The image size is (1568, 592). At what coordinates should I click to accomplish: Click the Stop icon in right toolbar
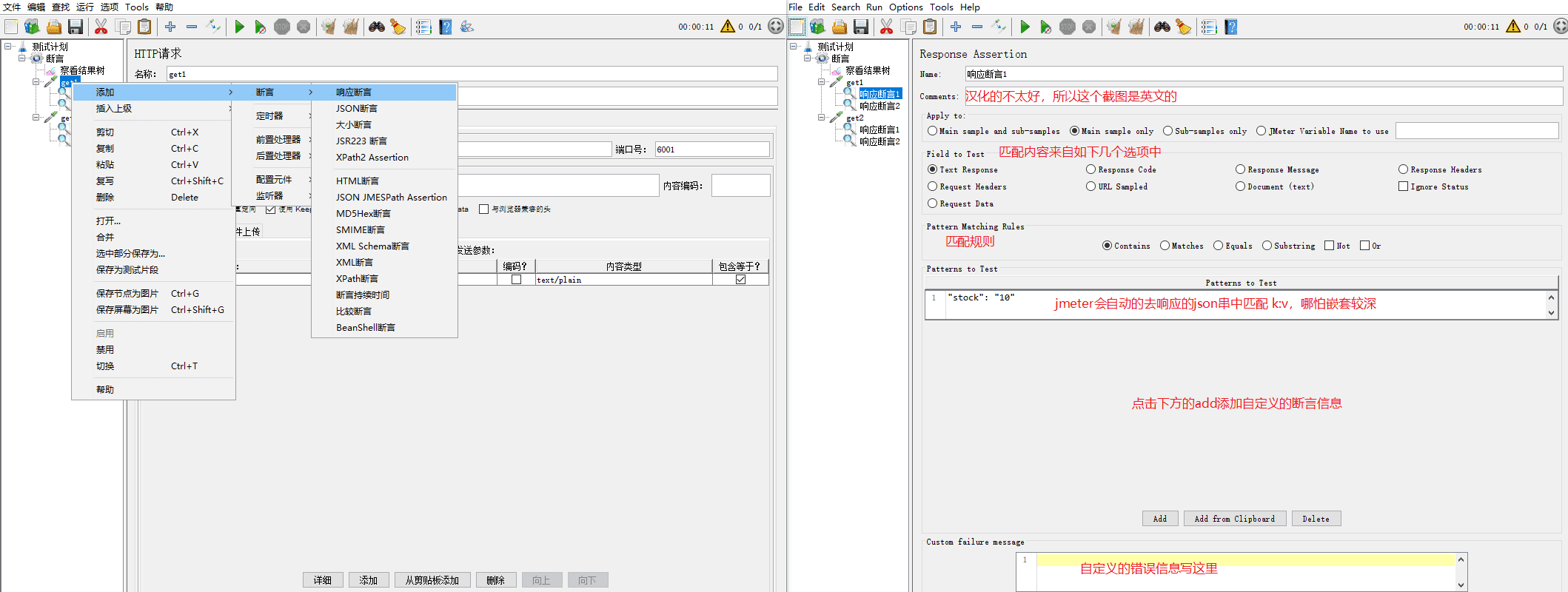[1067, 27]
